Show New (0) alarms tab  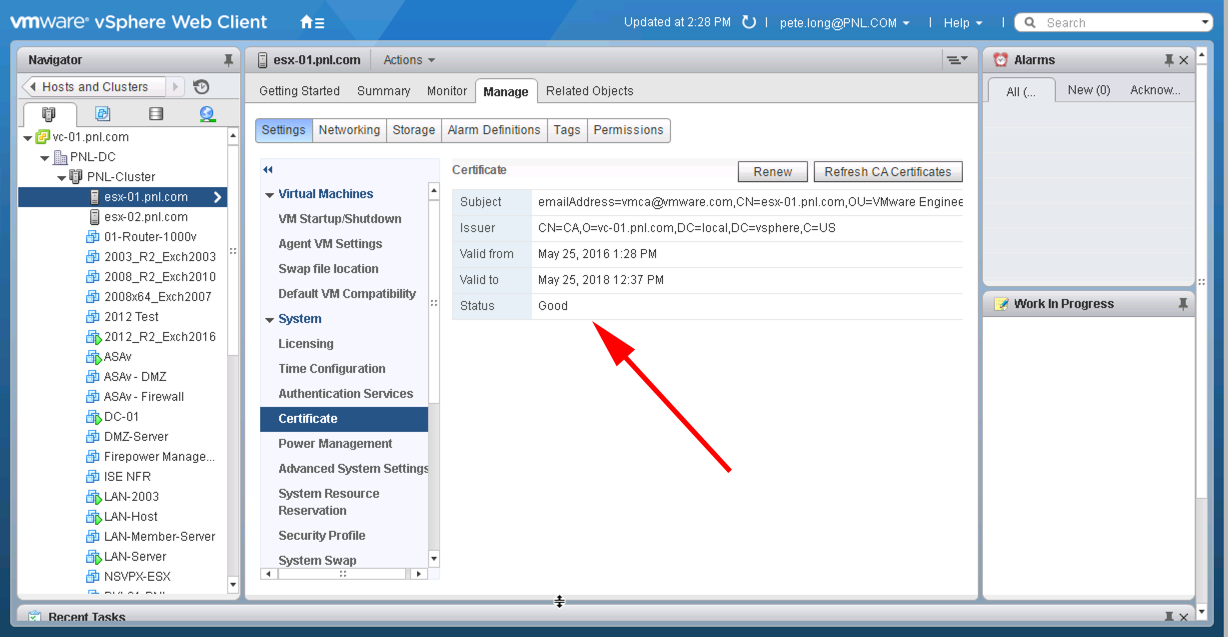click(x=1089, y=90)
